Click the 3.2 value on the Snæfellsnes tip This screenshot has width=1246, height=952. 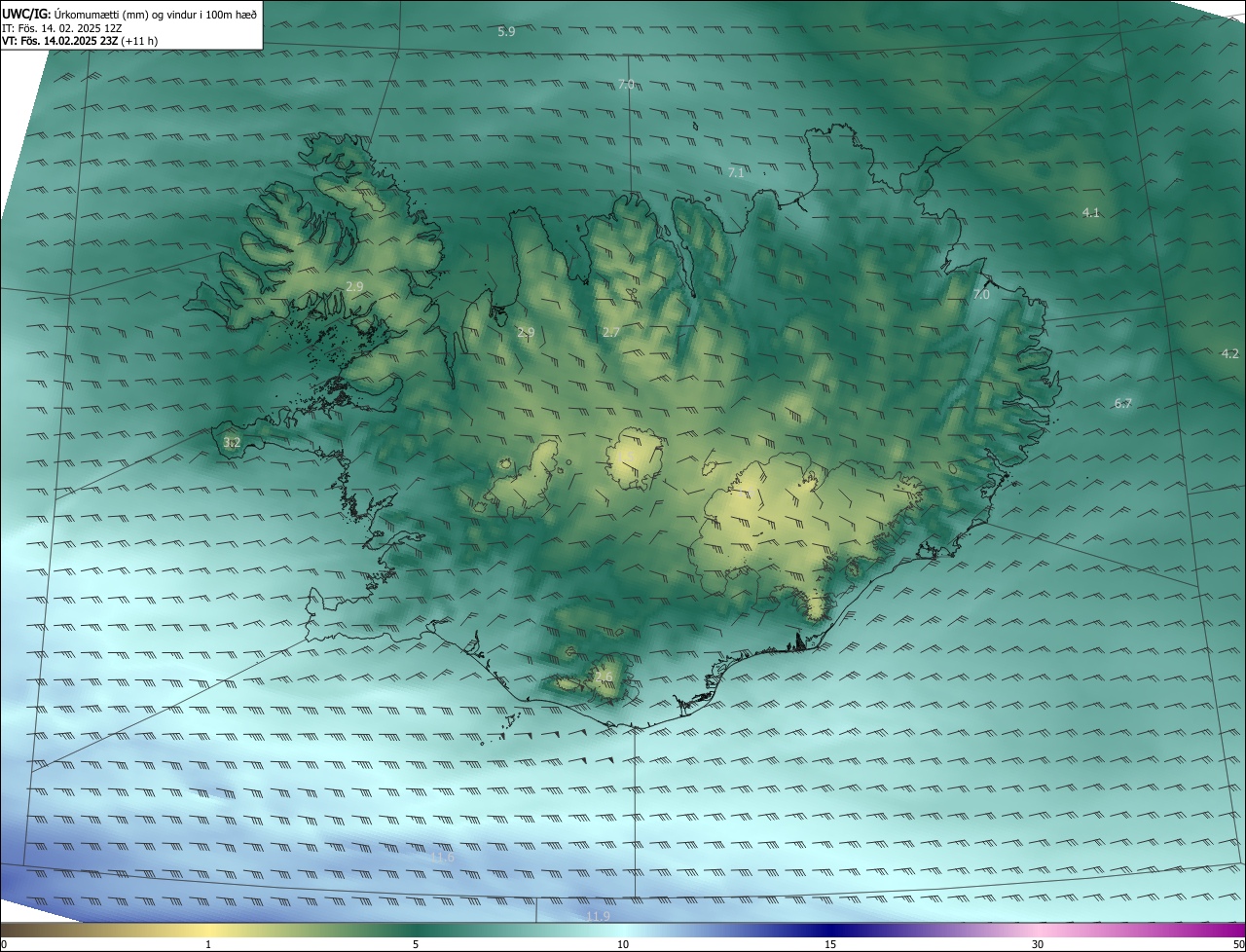pyautogui.click(x=232, y=442)
